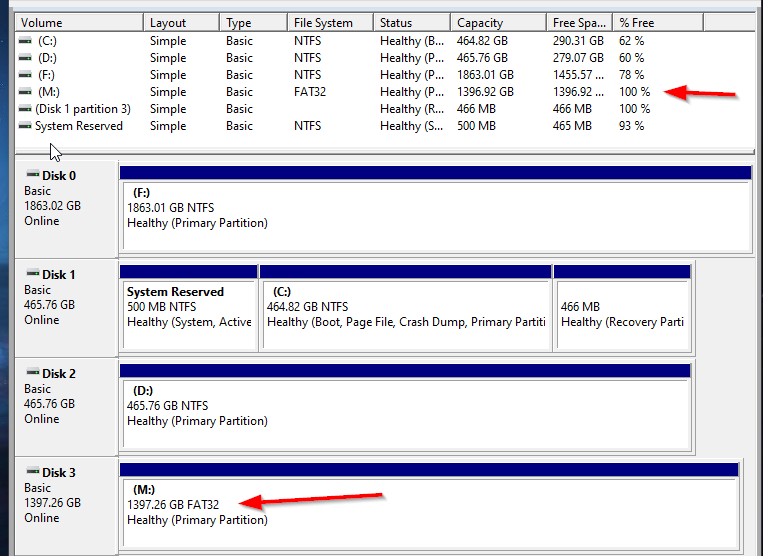Click the 500 MB capacity cell

pos(476,126)
